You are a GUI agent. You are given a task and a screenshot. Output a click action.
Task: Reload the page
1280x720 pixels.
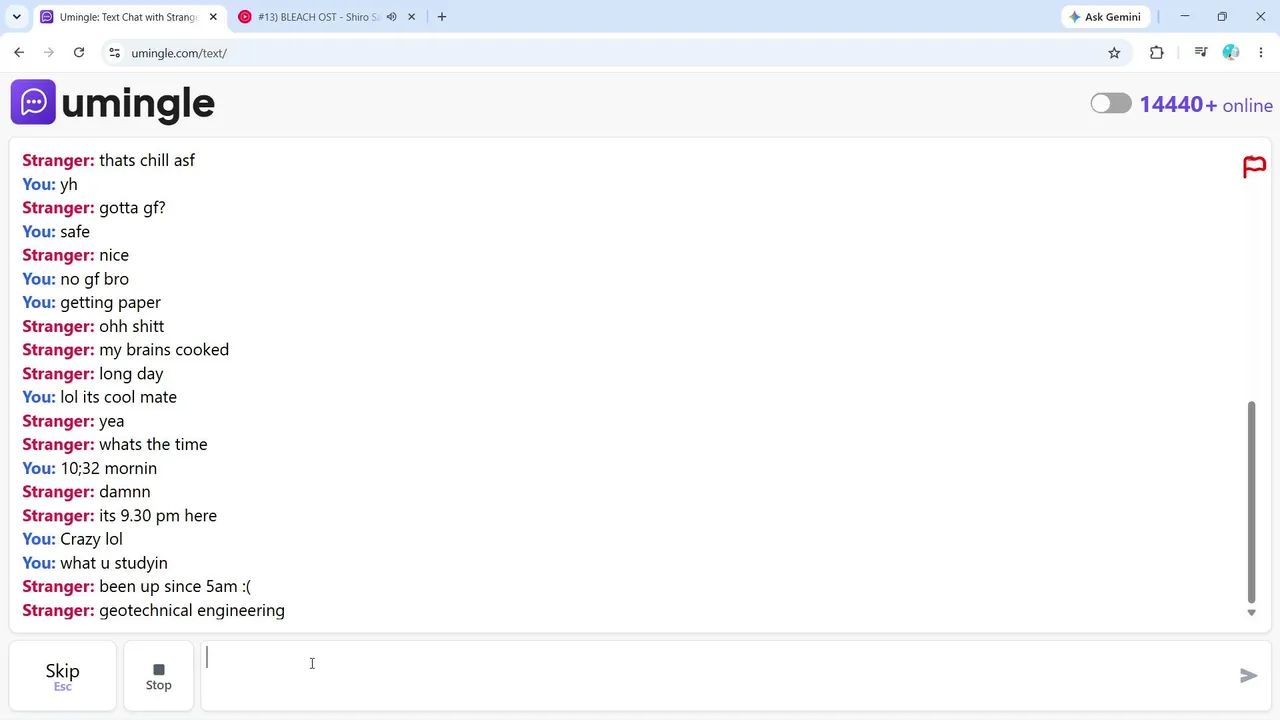point(79,53)
